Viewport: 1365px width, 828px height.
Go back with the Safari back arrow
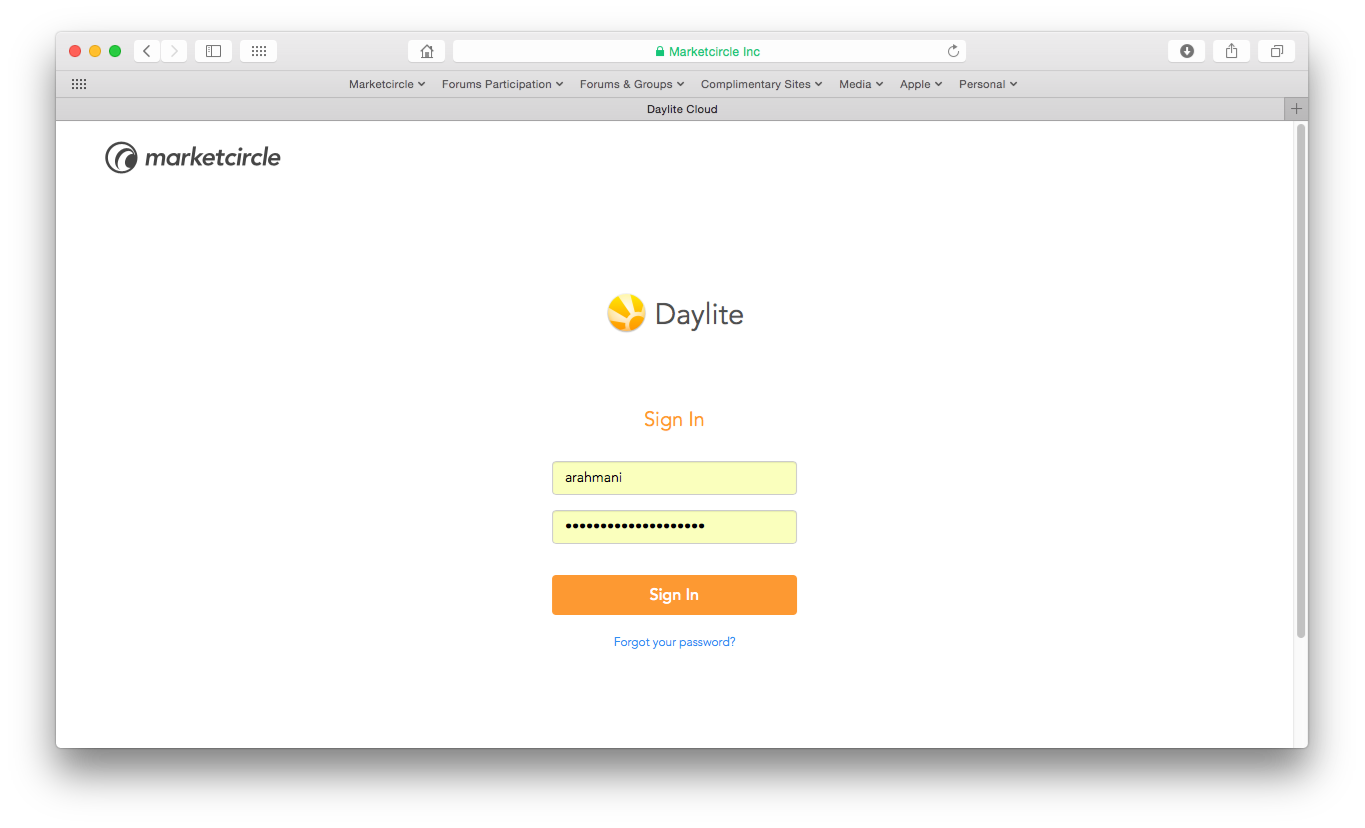point(147,51)
